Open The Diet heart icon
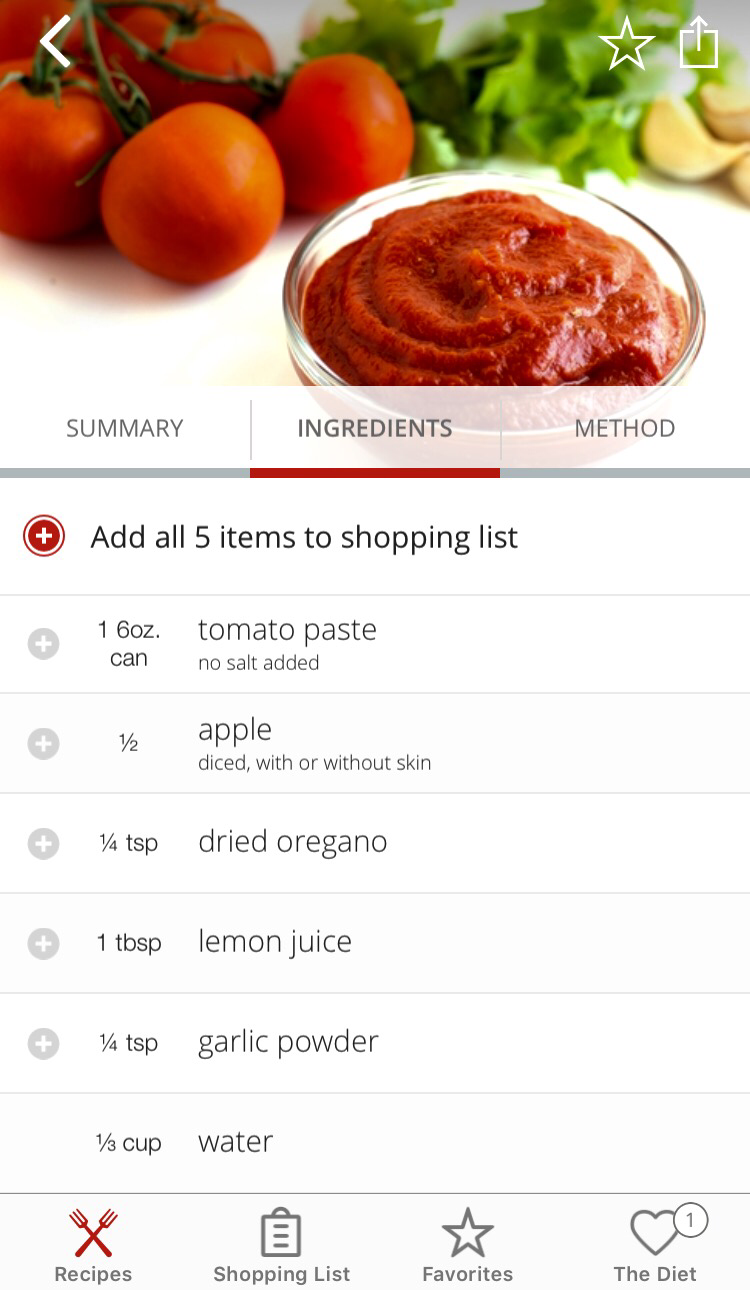Screen dimensions: 750x1290 pyautogui.click(x=654, y=1235)
